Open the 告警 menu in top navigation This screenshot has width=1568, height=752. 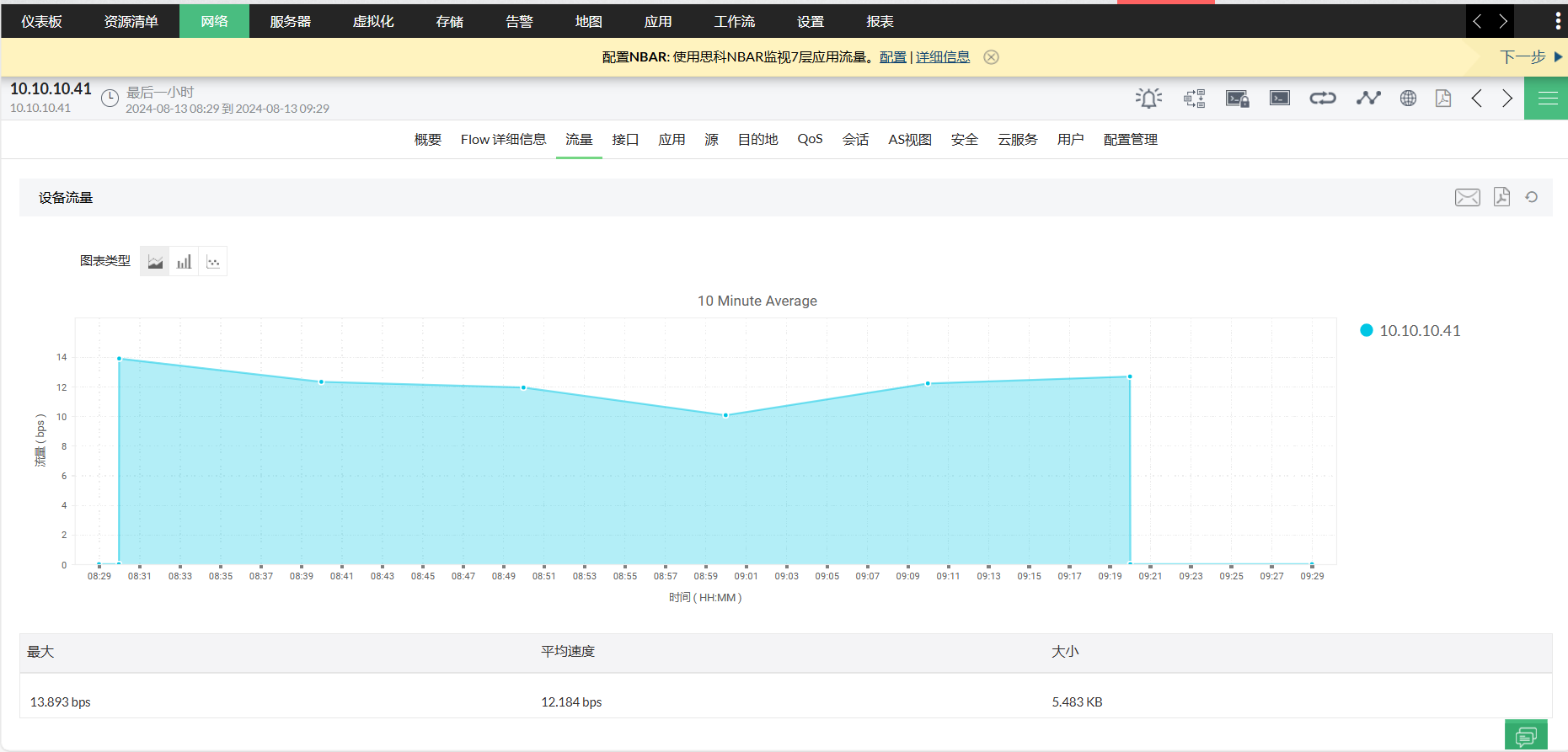519,21
